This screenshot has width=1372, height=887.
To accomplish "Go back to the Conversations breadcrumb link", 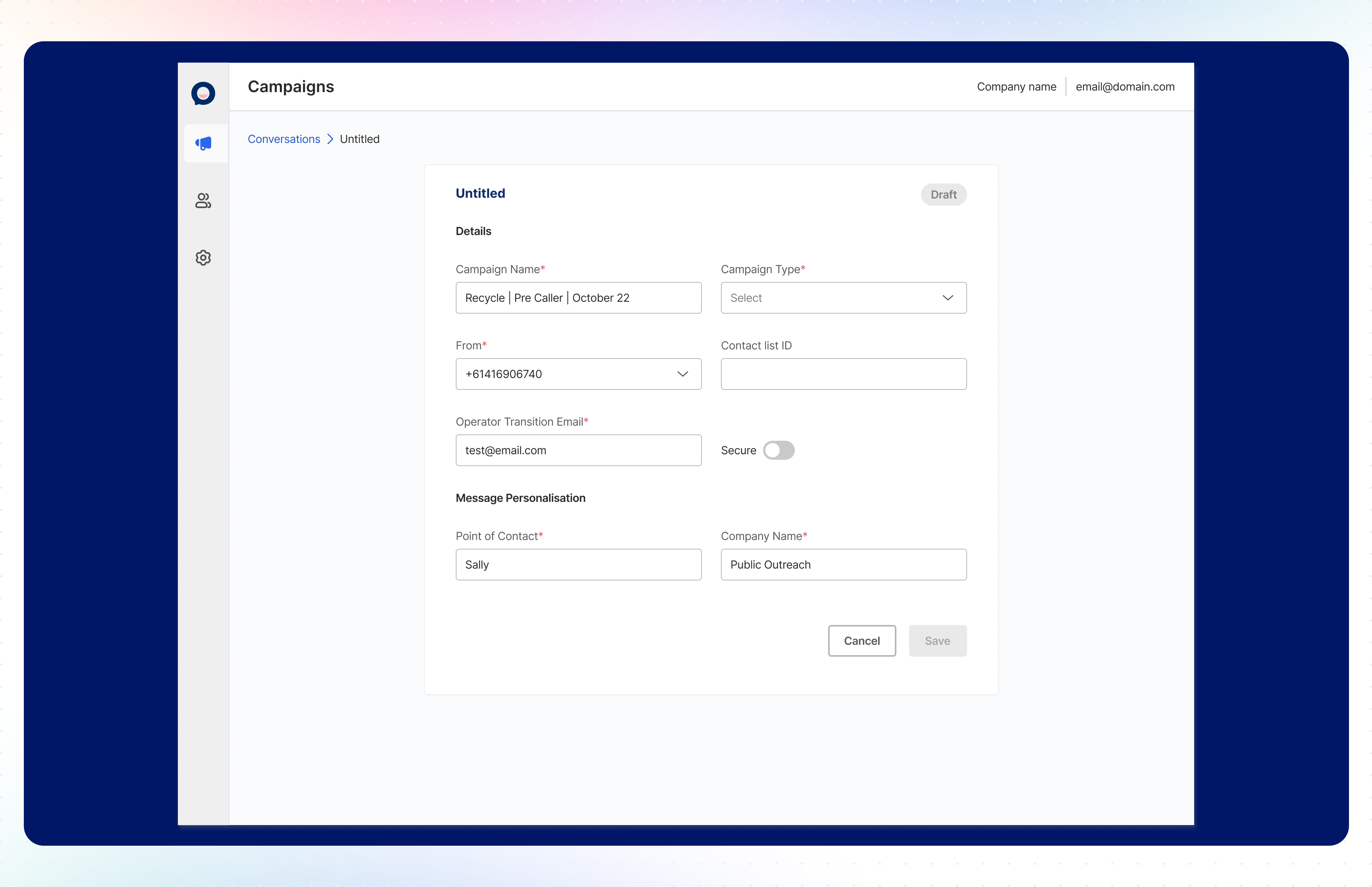I will [284, 139].
